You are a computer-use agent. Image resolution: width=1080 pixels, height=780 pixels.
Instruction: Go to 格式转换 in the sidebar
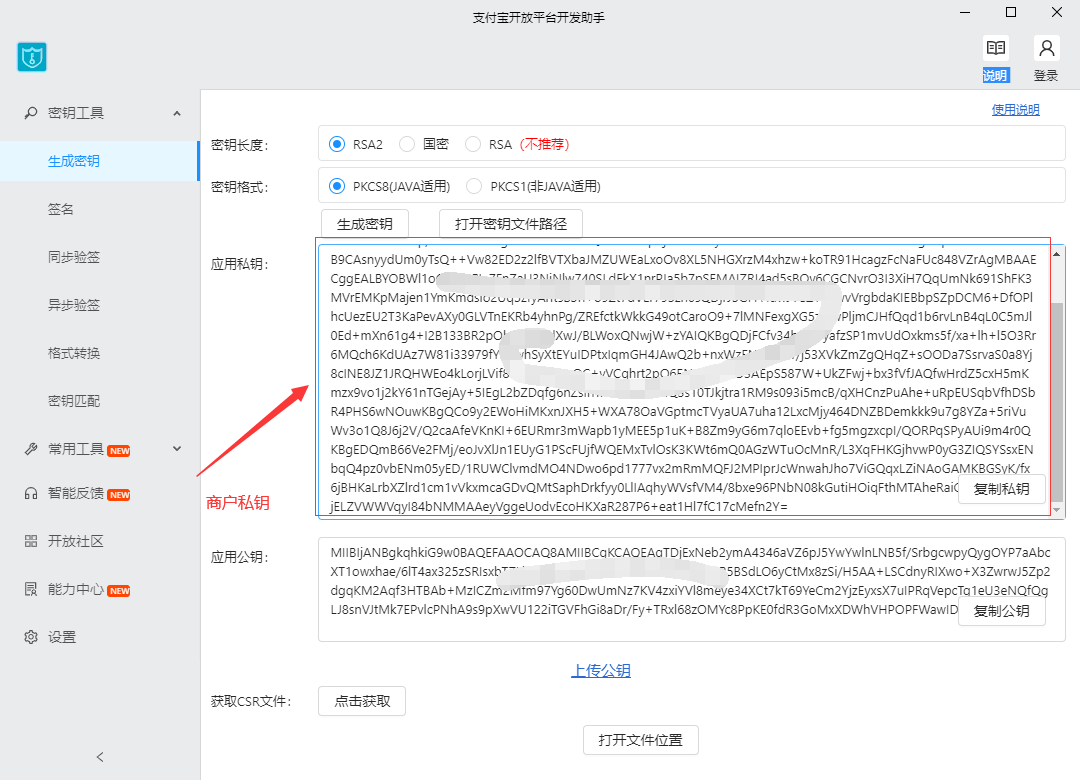[x=74, y=353]
